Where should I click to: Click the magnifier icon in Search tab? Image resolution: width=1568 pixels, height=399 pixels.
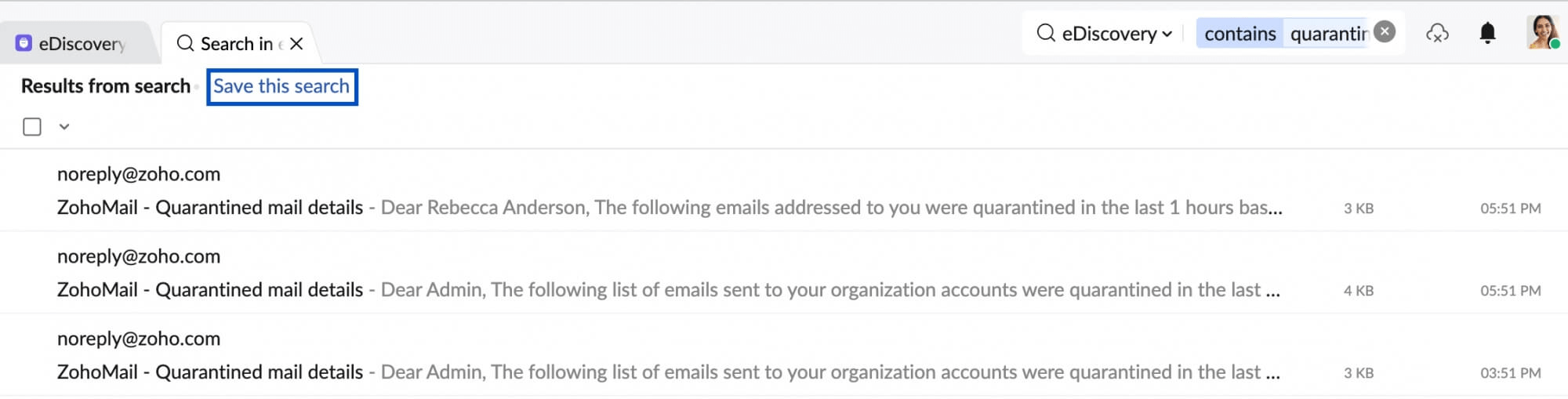tap(185, 43)
